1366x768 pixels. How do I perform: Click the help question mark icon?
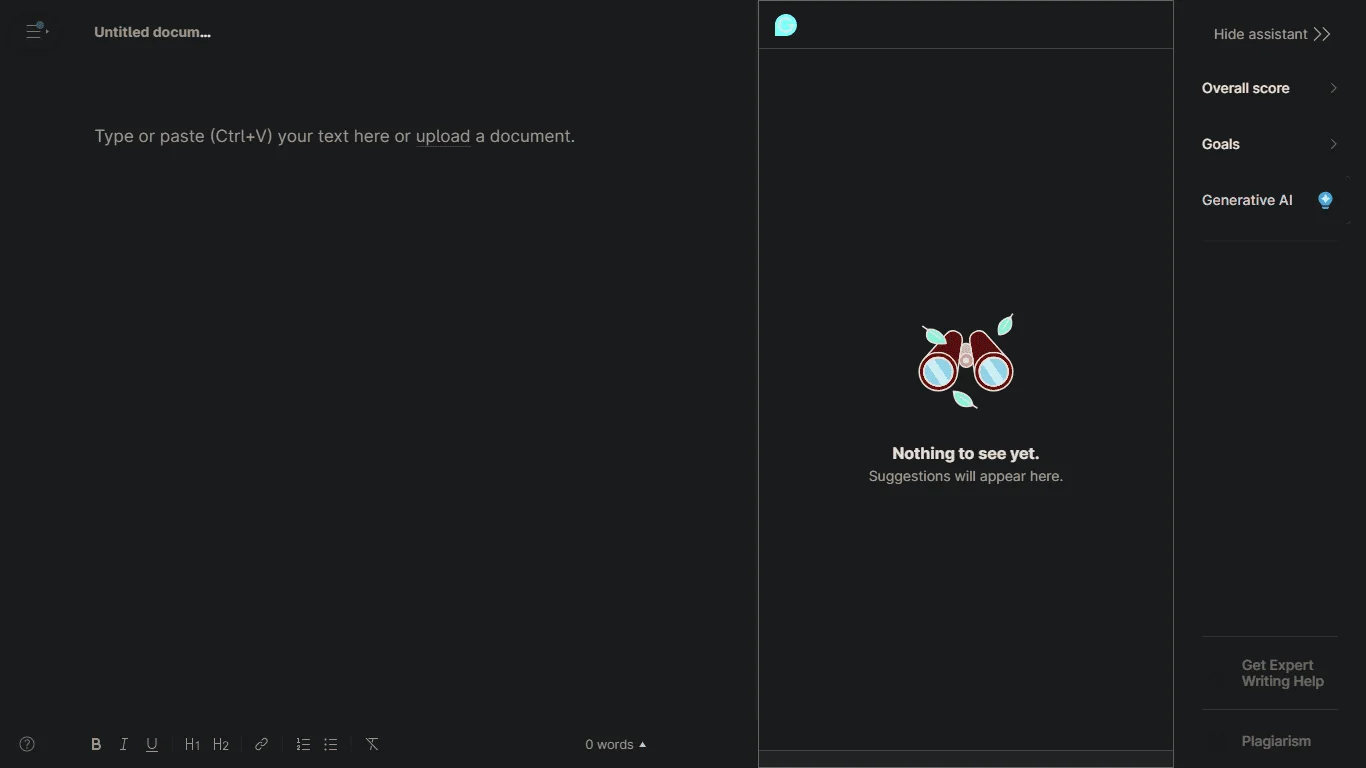(27, 744)
